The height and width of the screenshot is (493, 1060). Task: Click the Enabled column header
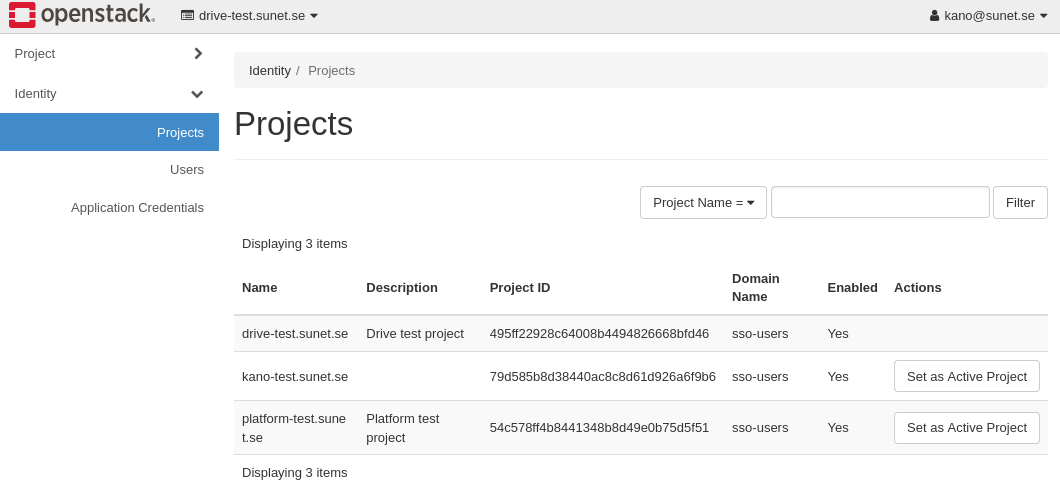point(852,287)
